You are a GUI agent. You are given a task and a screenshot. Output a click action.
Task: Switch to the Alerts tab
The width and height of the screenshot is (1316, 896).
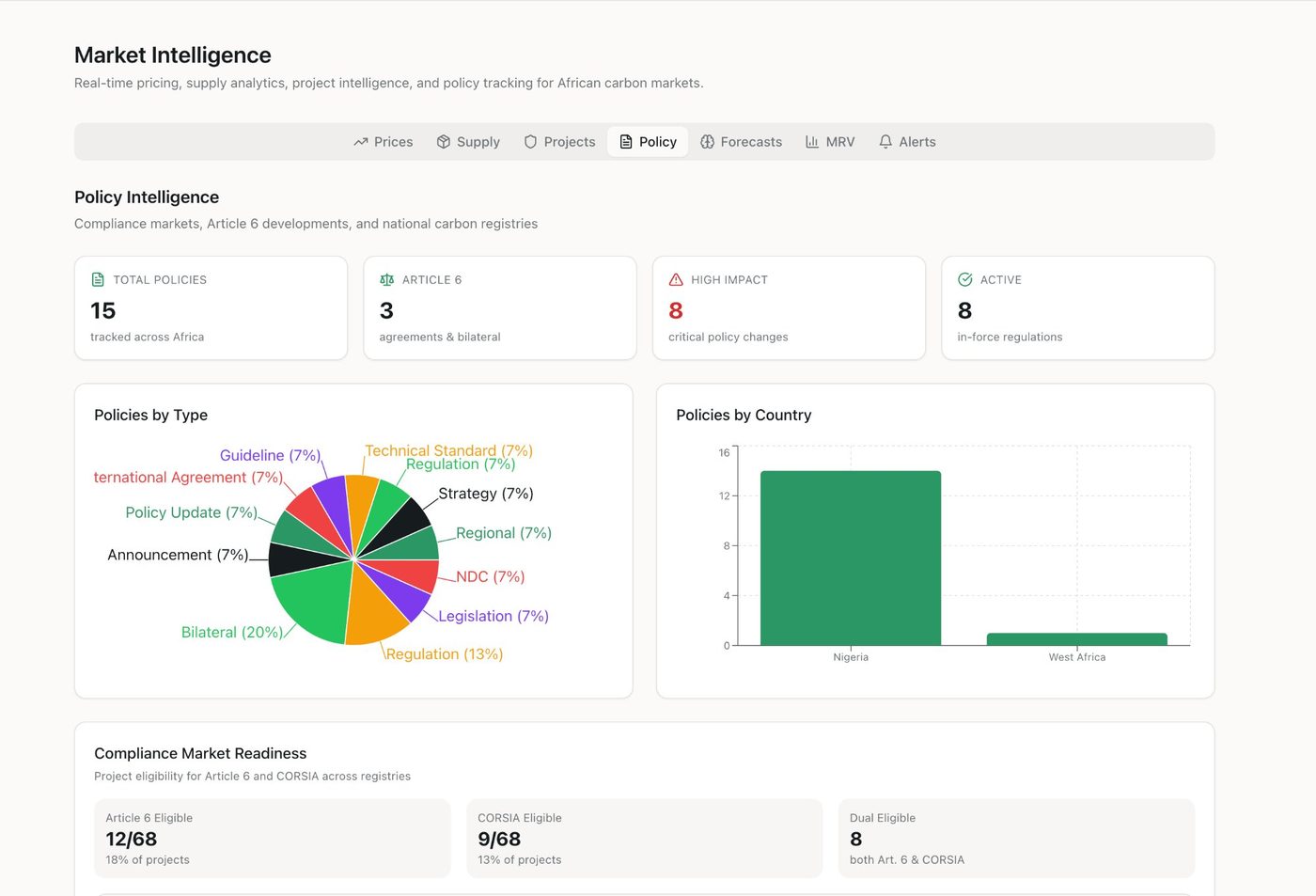pos(907,142)
